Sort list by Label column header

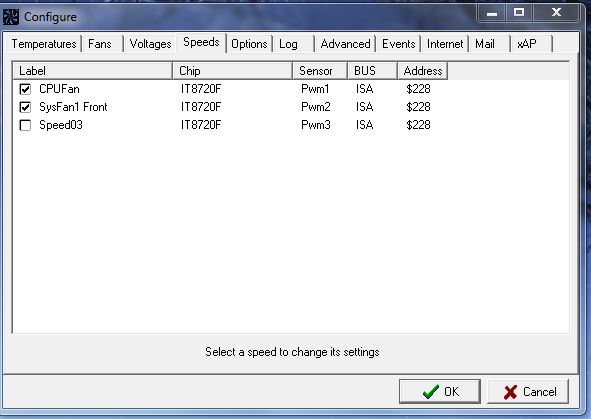click(x=93, y=71)
